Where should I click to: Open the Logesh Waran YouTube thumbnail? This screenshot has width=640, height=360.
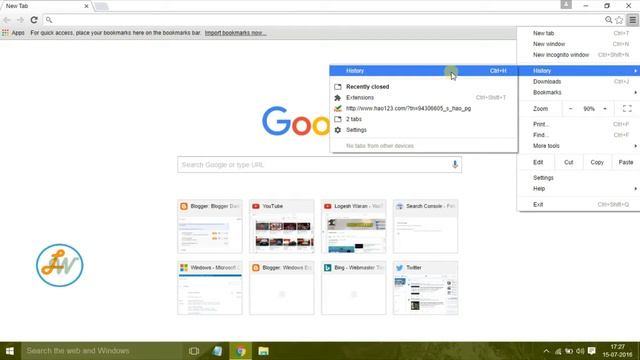[x=353, y=226]
